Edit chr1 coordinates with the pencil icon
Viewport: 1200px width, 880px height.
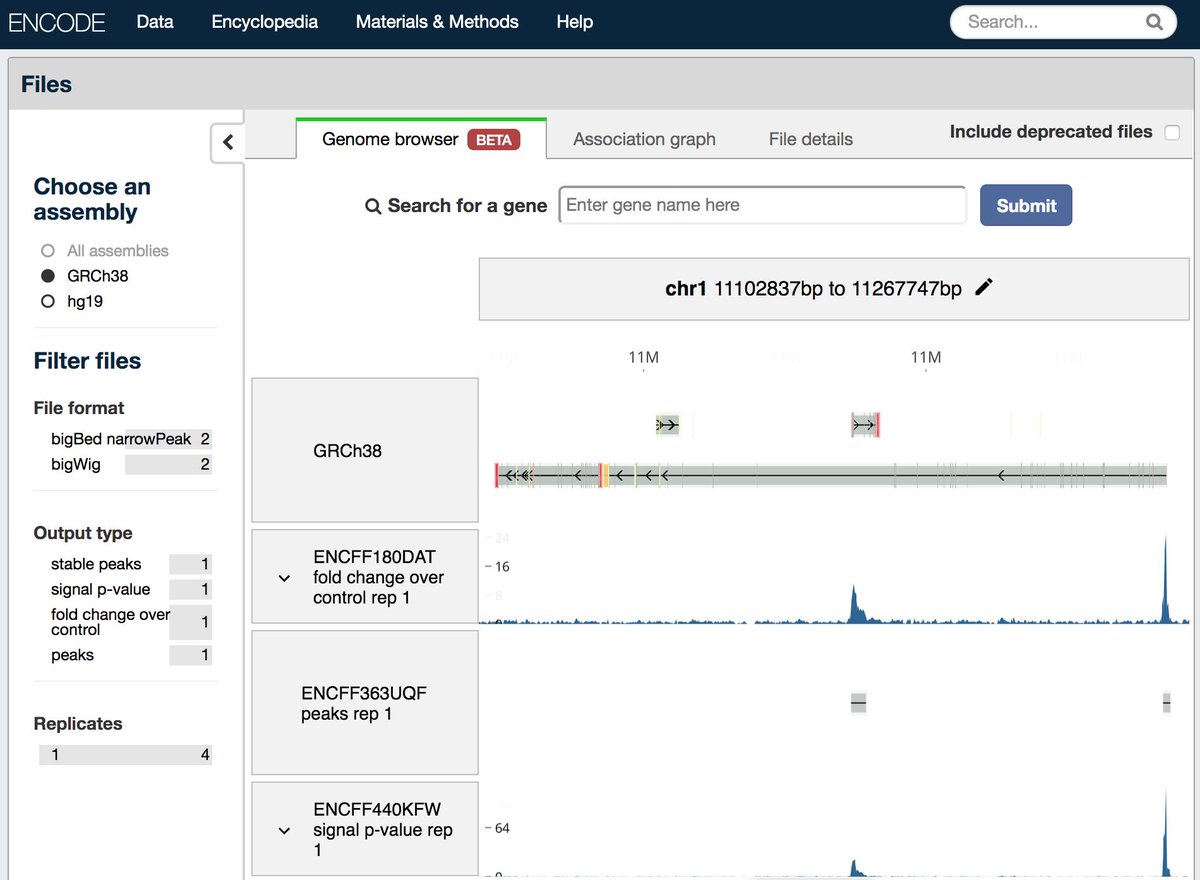[x=984, y=288]
